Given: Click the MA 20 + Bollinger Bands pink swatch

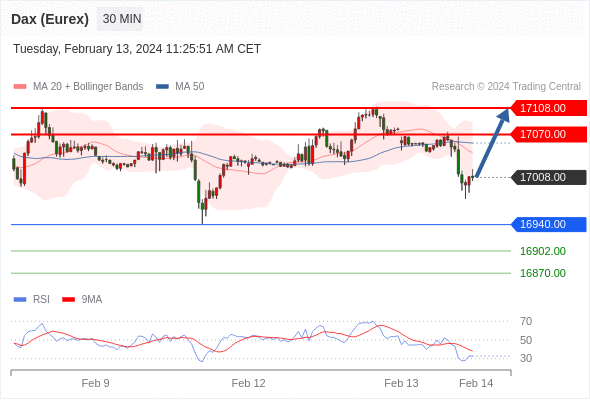Looking at the screenshot, I should pos(20,87).
